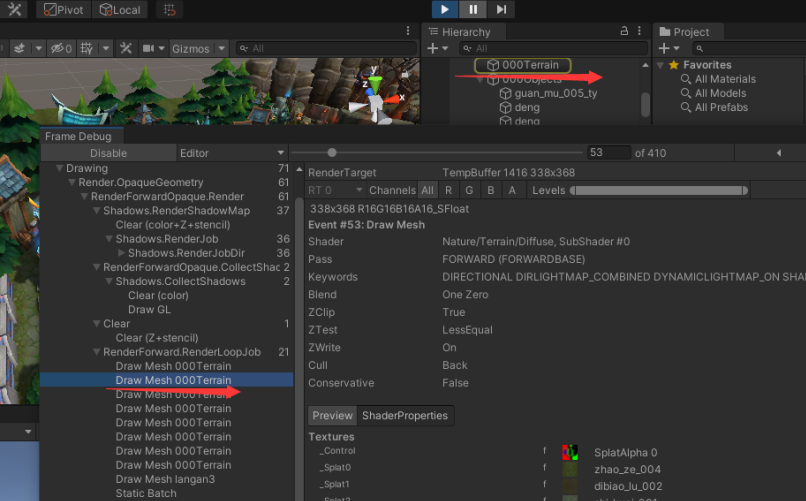Show only the A channel
The width and height of the screenshot is (806, 501).
tap(512, 191)
